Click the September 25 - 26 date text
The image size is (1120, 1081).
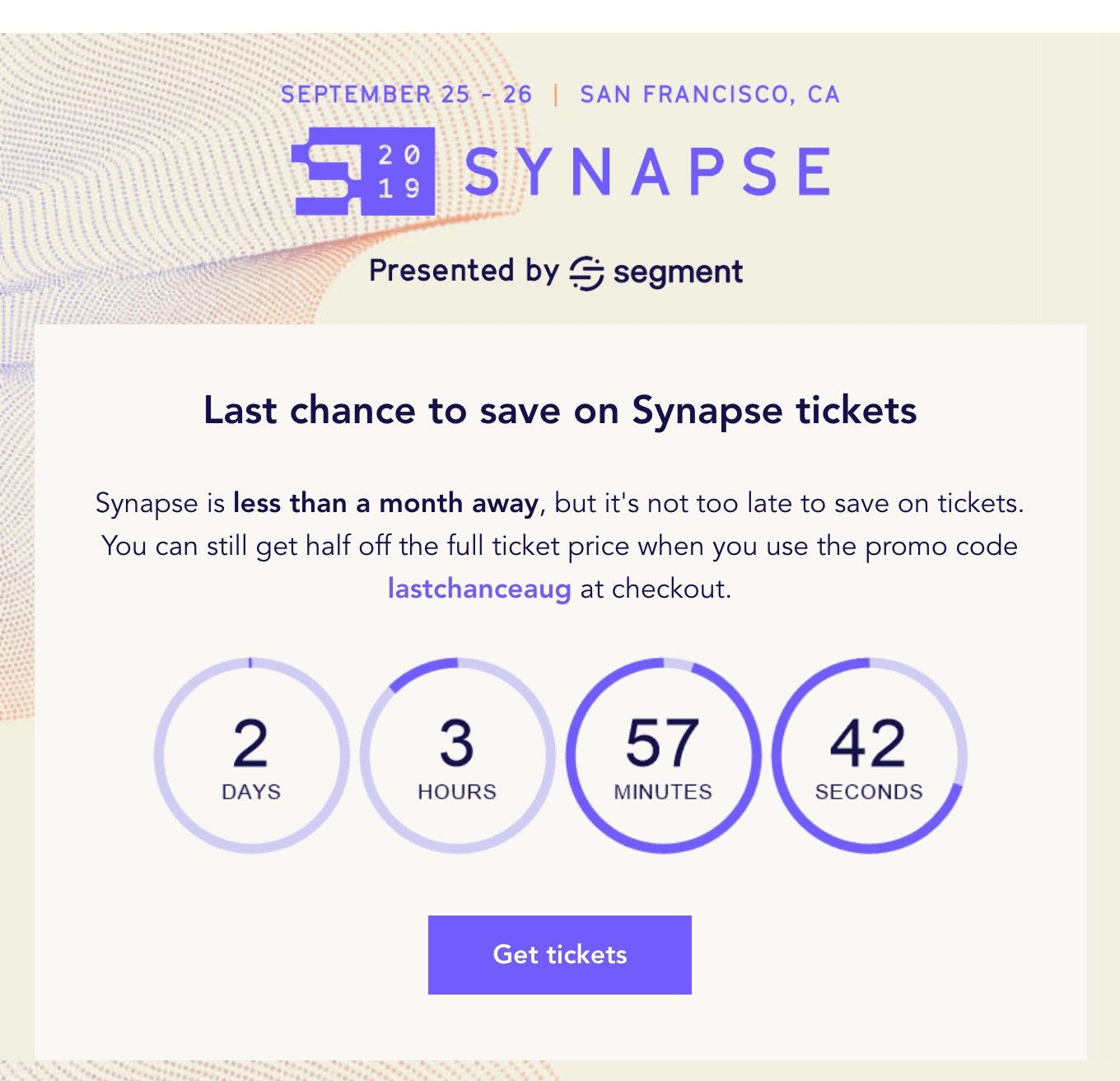[406, 95]
